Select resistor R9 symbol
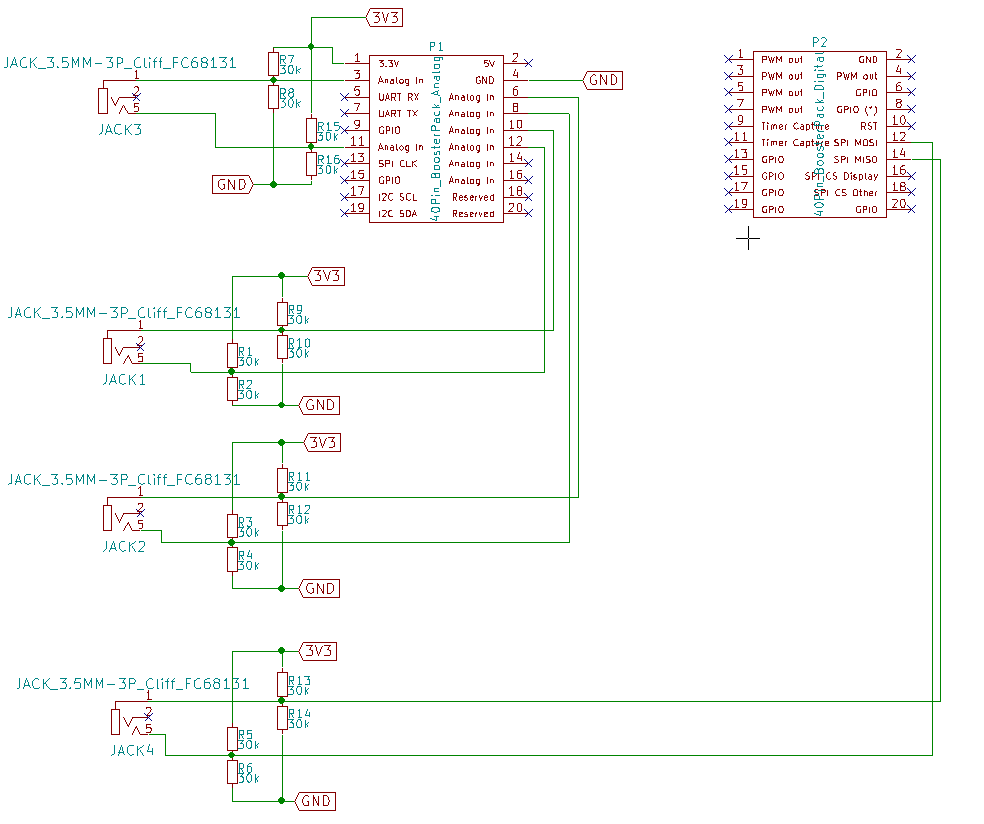The image size is (984, 824). tap(282, 314)
